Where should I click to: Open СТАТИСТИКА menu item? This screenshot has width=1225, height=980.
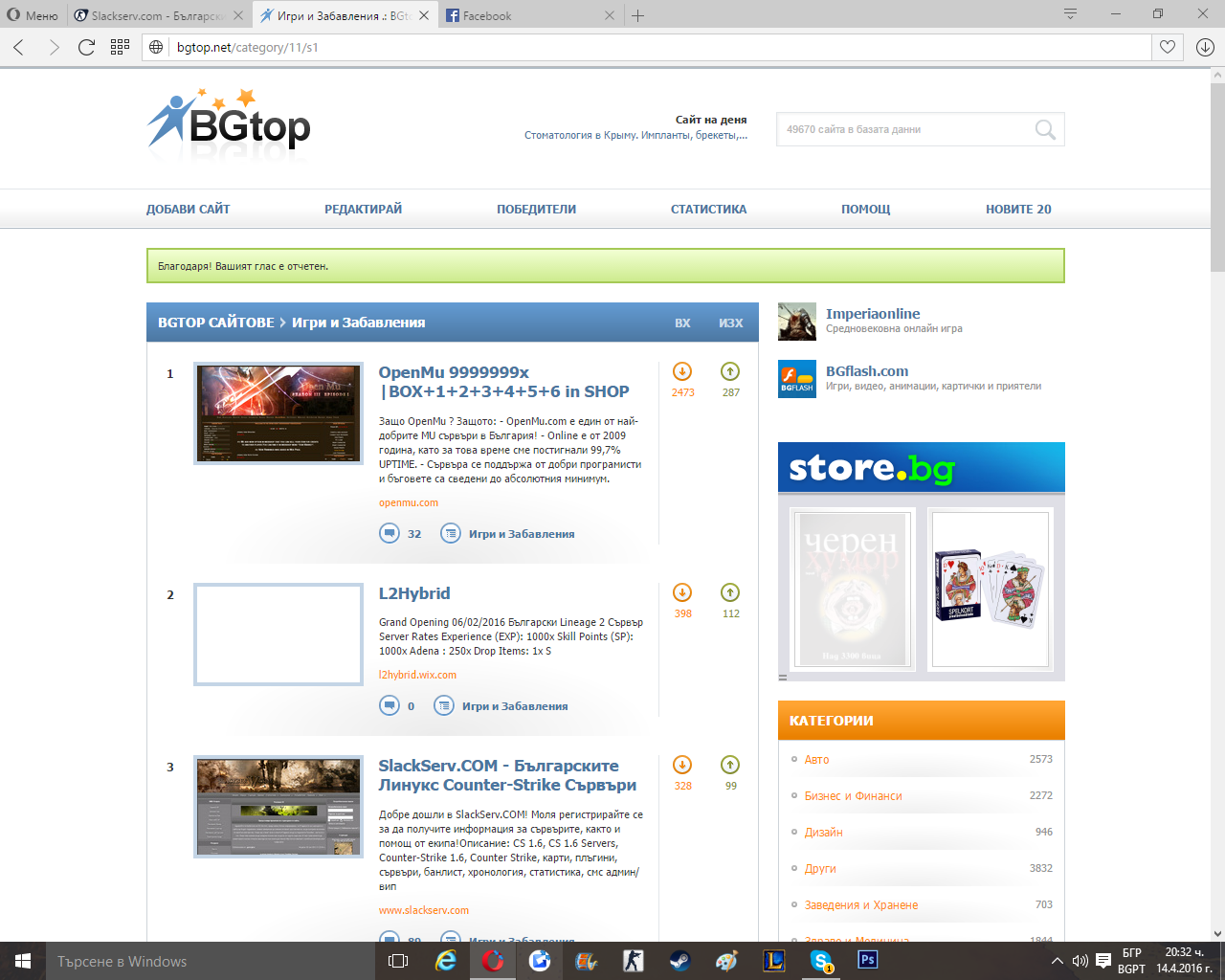(x=708, y=209)
